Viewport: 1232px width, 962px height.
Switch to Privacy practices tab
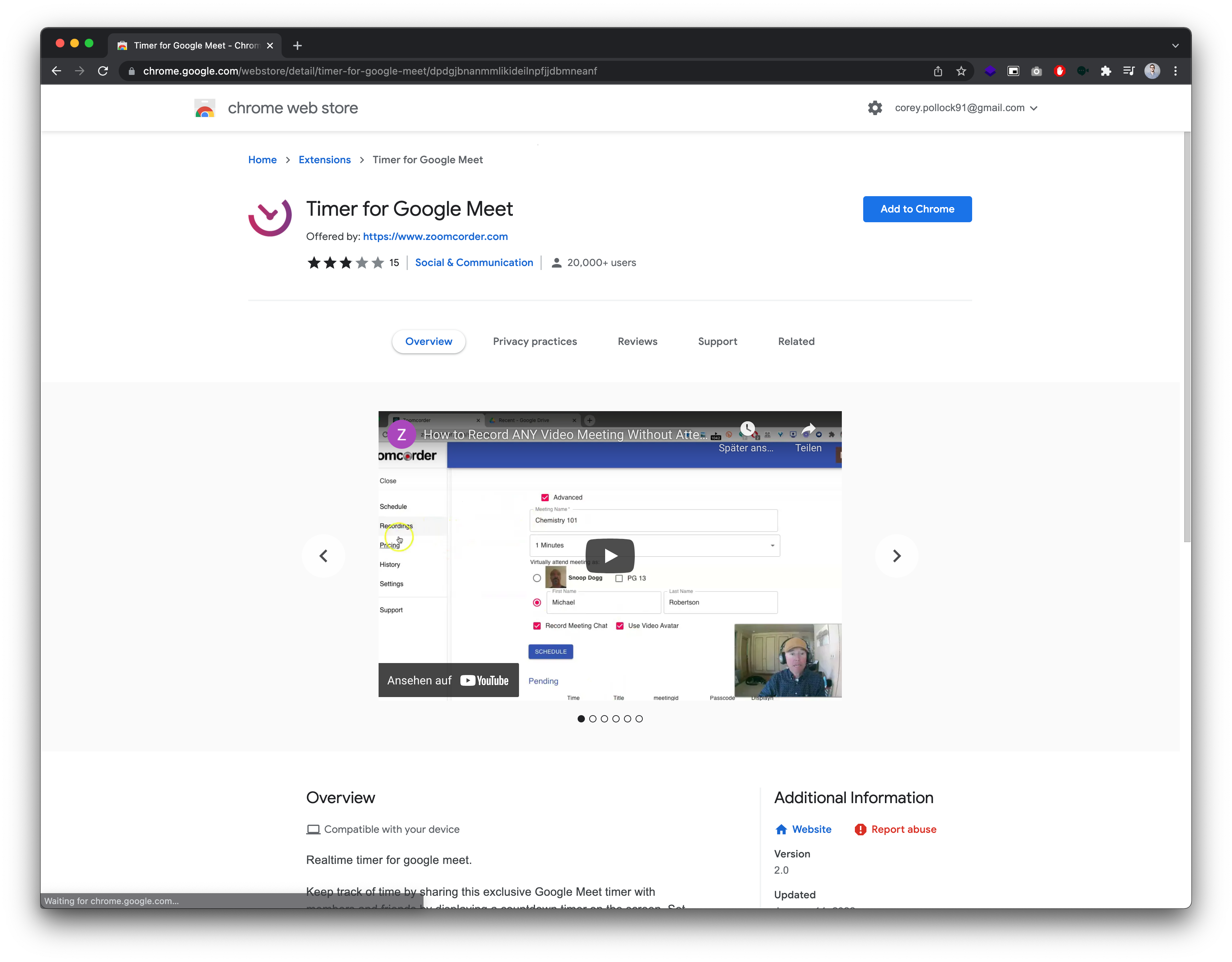click(535, 341)
